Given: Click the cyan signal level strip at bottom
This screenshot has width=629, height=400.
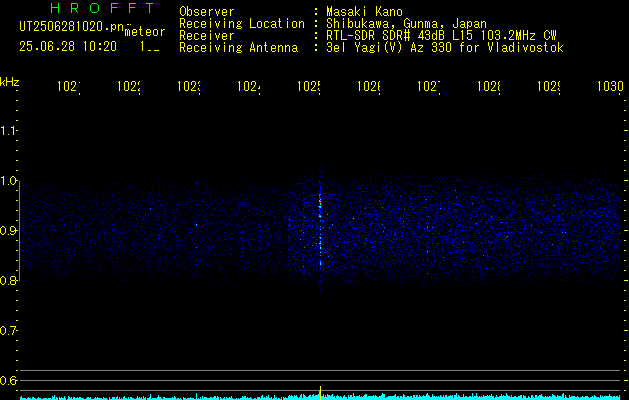Looking at the screenshot, I should (x=320, y=397).
